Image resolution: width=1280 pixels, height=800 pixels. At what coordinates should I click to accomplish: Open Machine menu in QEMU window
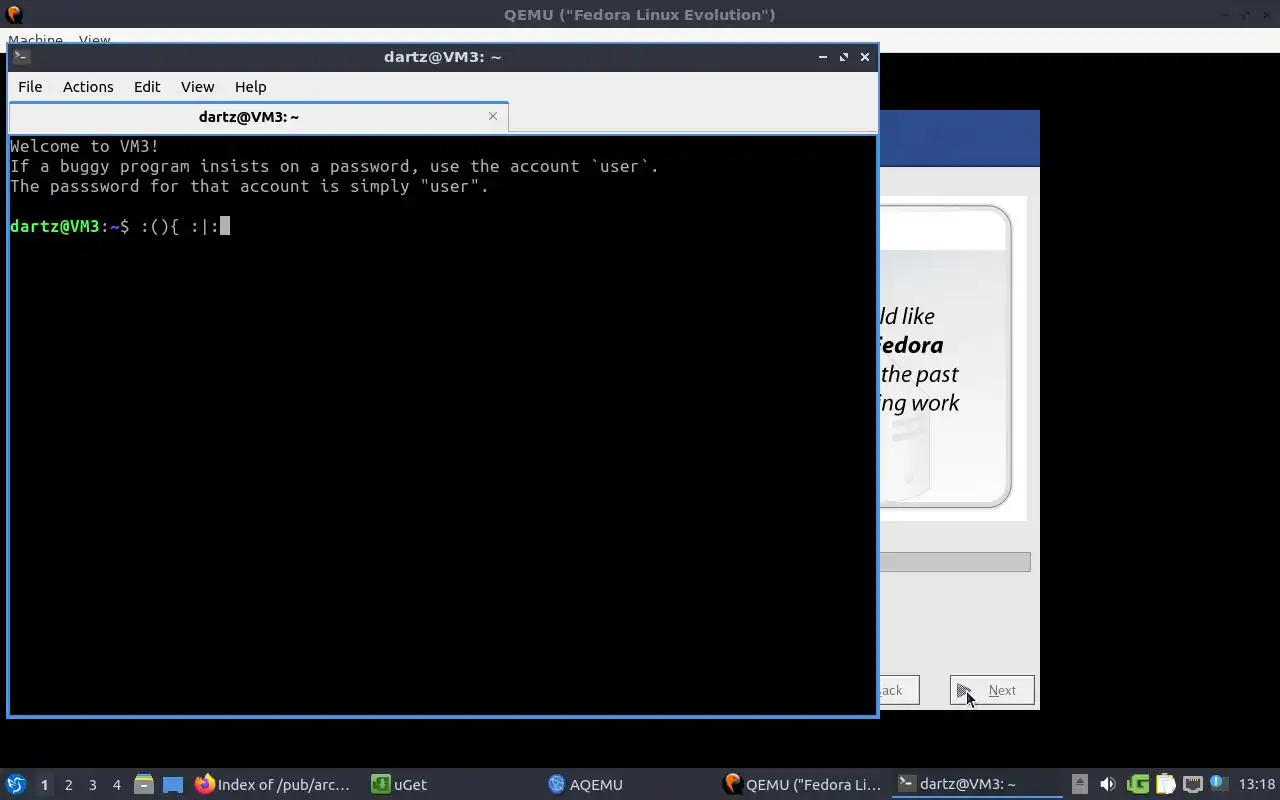coord(35,41)
